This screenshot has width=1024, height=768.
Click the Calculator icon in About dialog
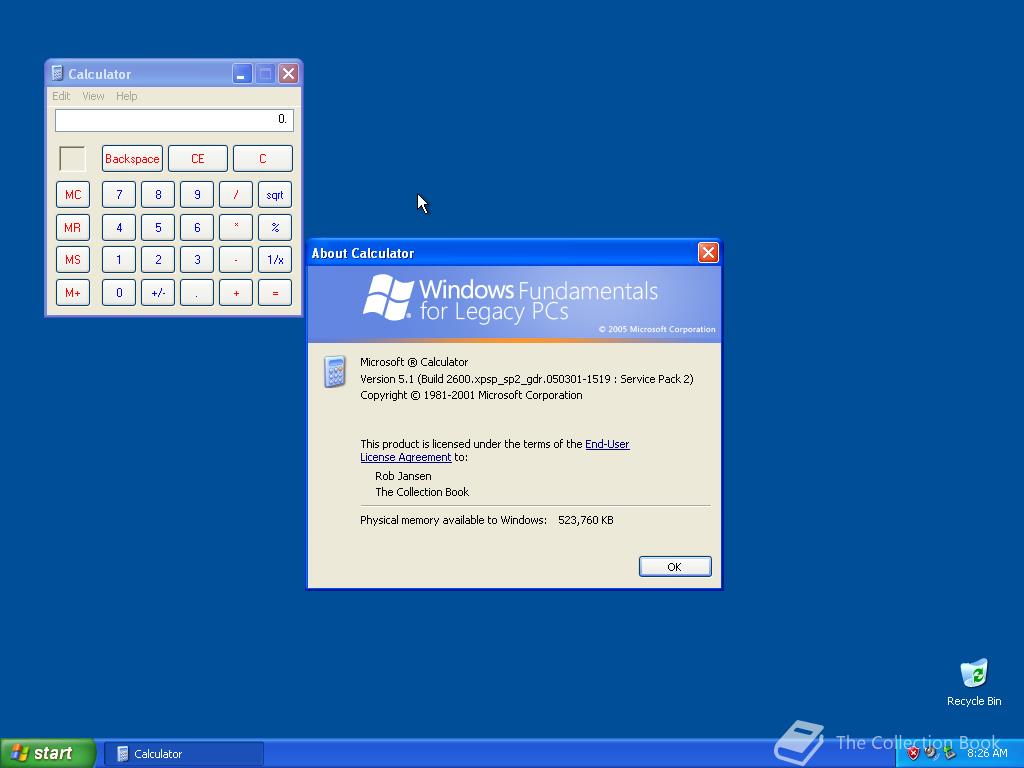pyautogui.click(x=335, y=372)
